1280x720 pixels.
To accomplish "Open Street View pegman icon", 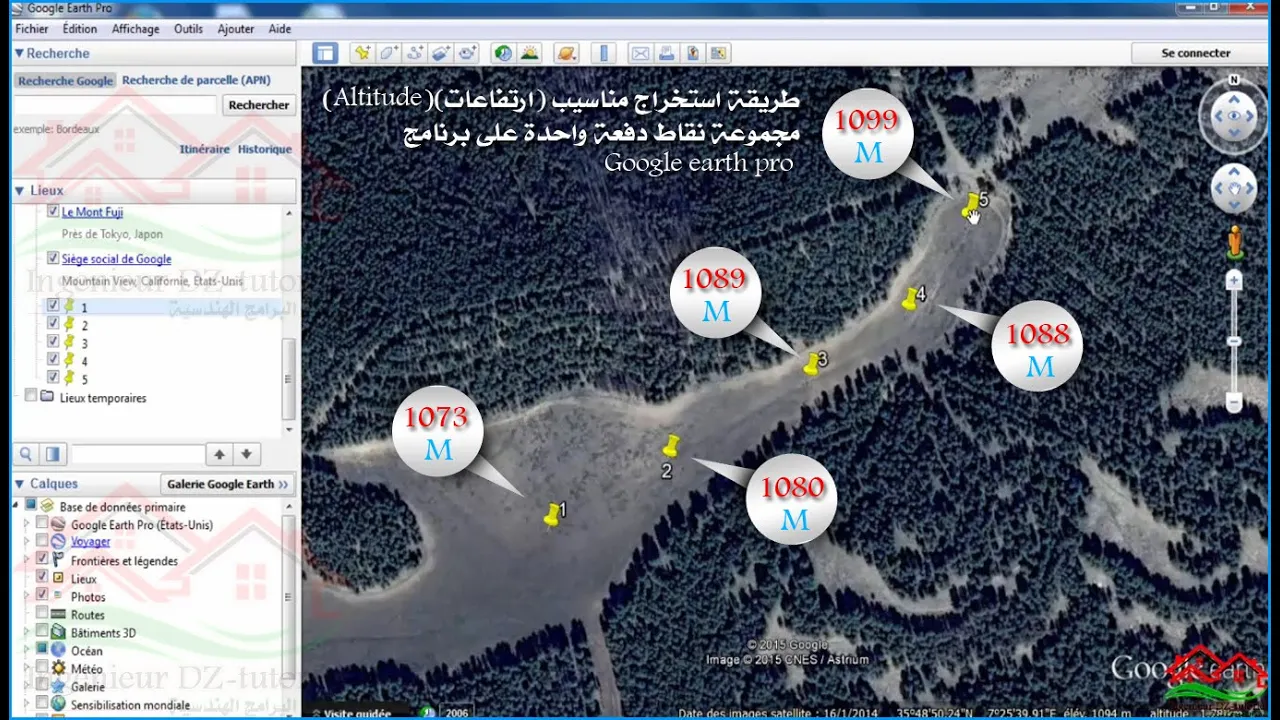I will pos(1235,242).
